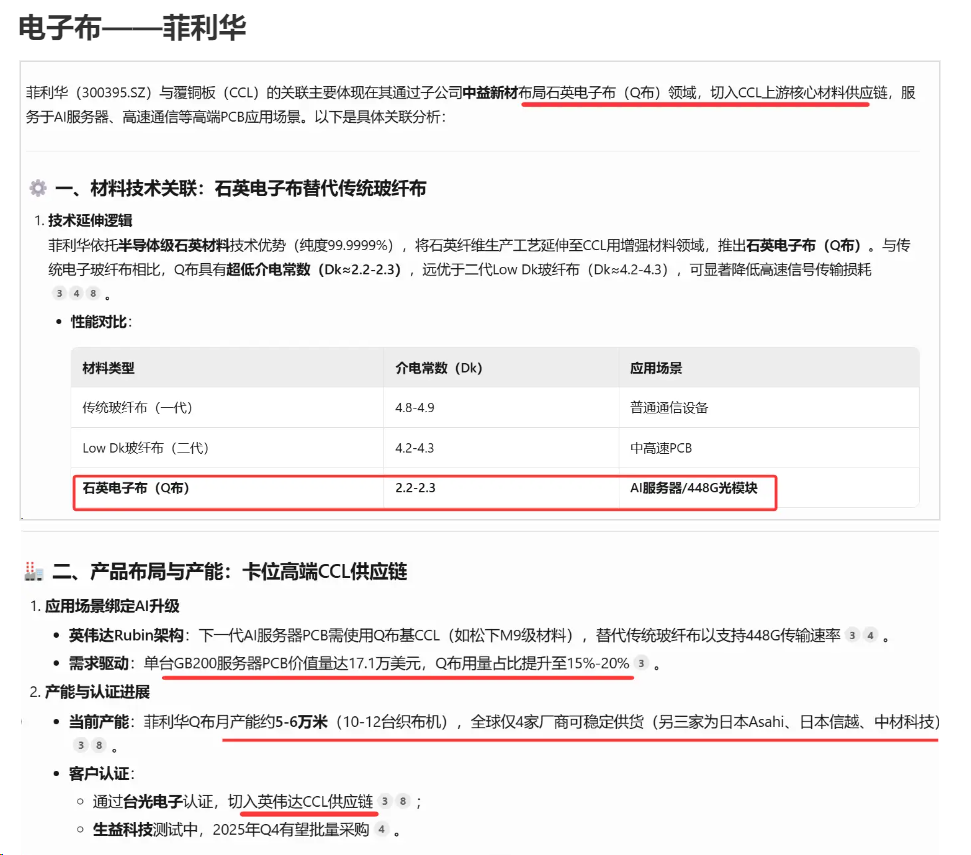Click table header 材料类型
The image size is (971, 855).
pos(108,368)
